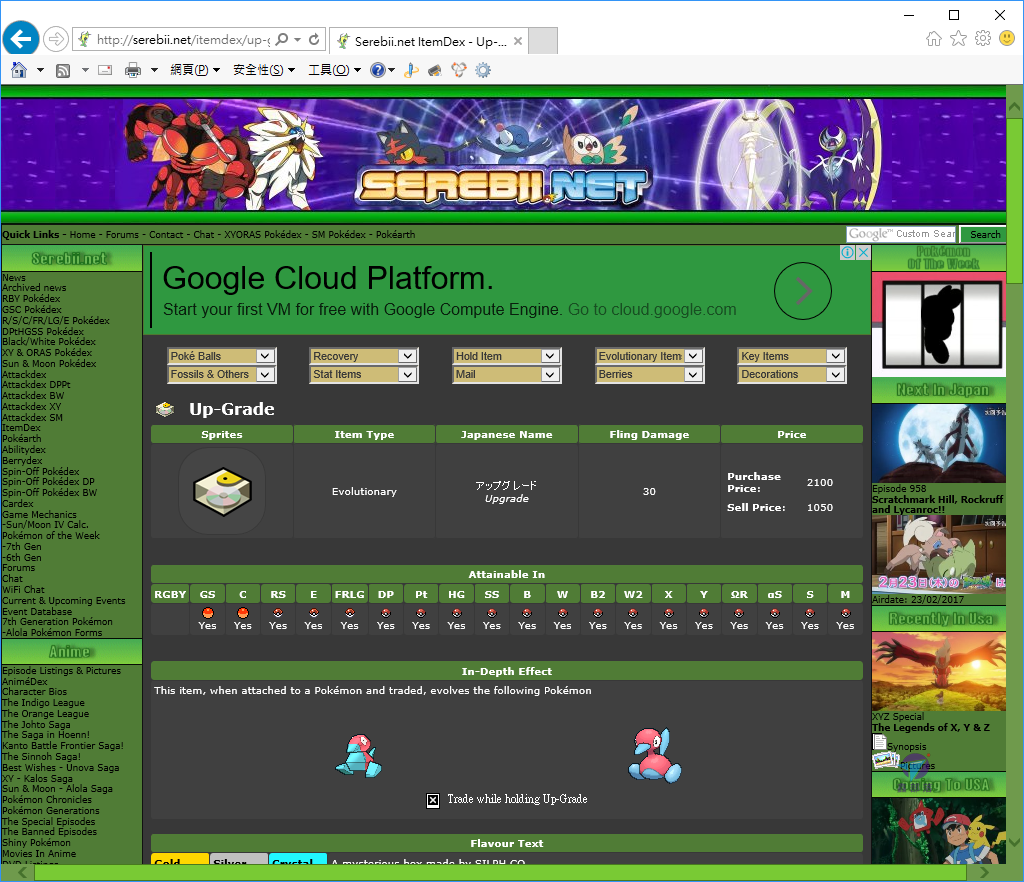Click the Pokémon of the Week silhouette

(x=939, y=324)
